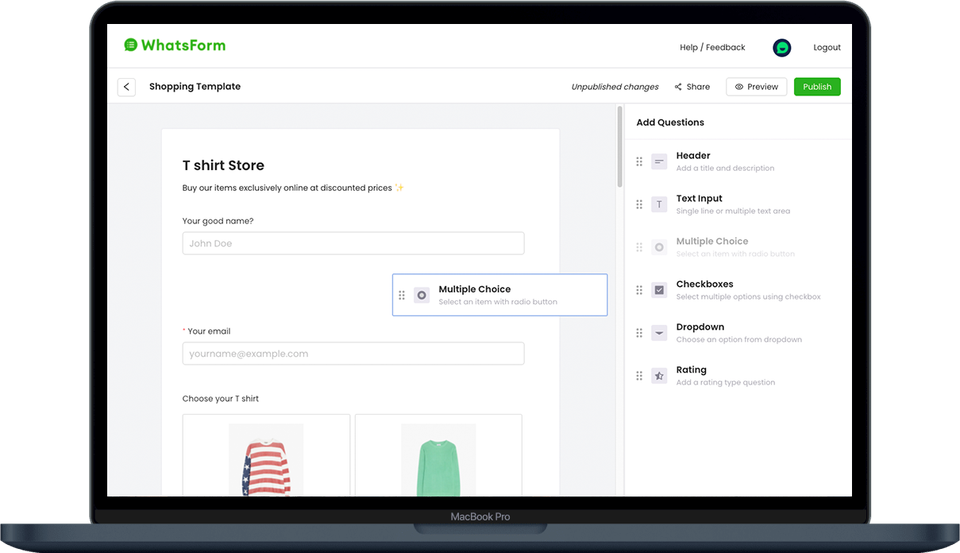Open the user avatar profile

click(781, 48)
